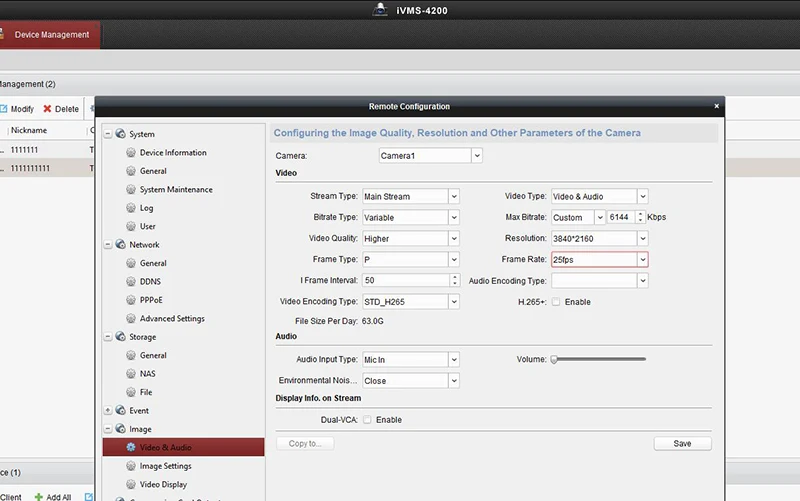
Task: Open the Resolution dropdown
Action: click(x=642, y=238)
